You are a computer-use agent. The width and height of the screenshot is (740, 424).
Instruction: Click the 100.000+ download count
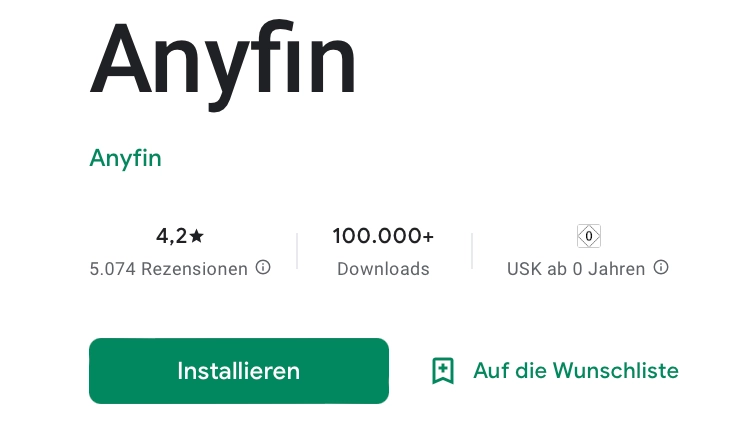click(x=383, y=236)
